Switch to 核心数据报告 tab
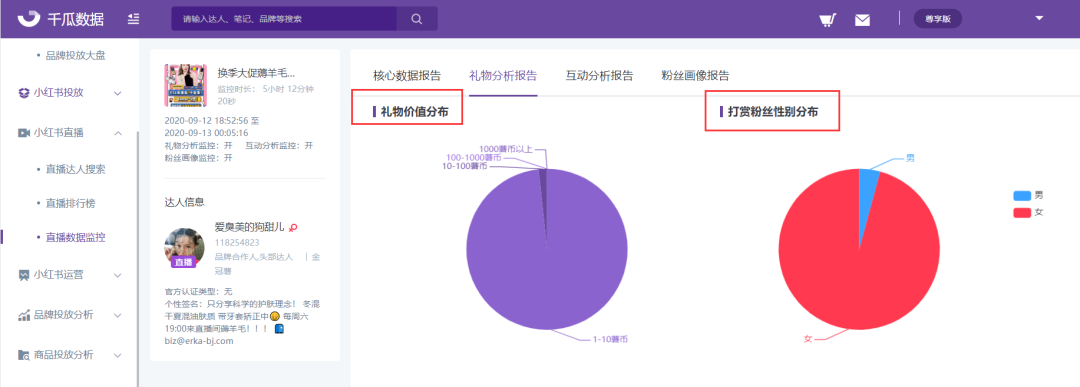The height and width of the screenshot is (387, 1080). 407,76
